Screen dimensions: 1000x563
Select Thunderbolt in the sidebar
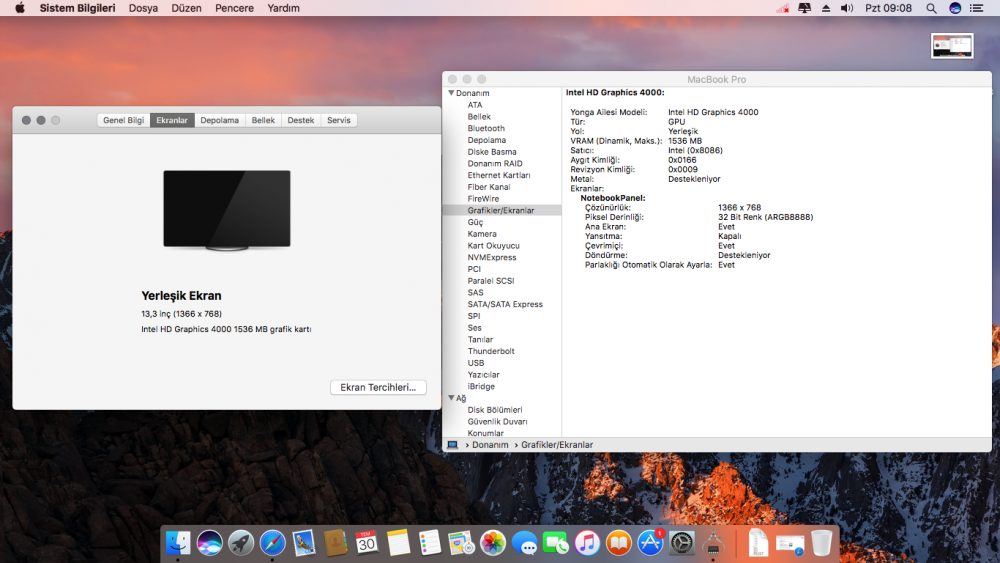point(490,351)
